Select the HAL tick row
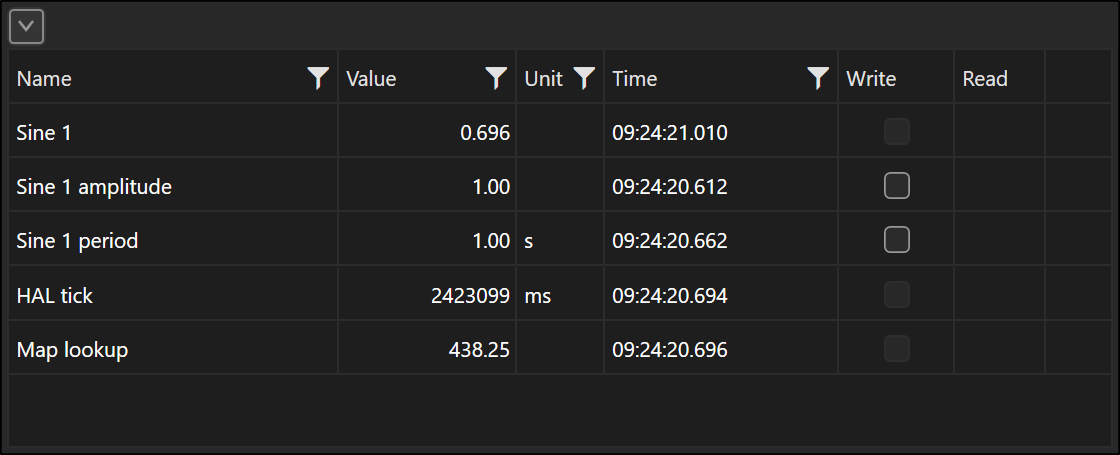 (x=559, y=295)
